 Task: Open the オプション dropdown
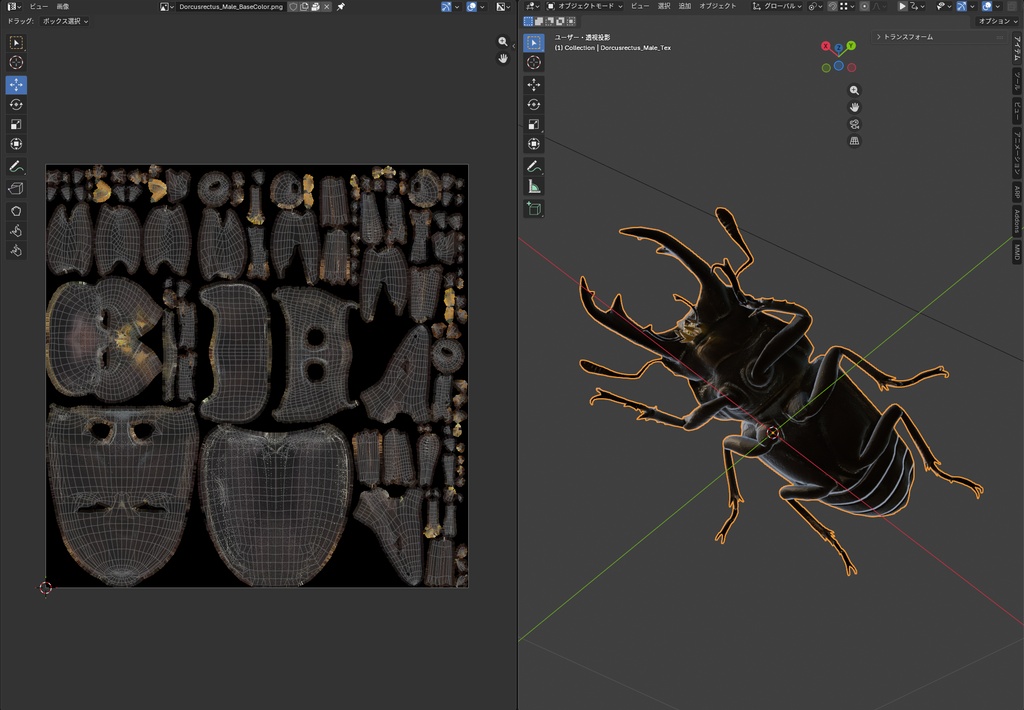click(997, 21)
